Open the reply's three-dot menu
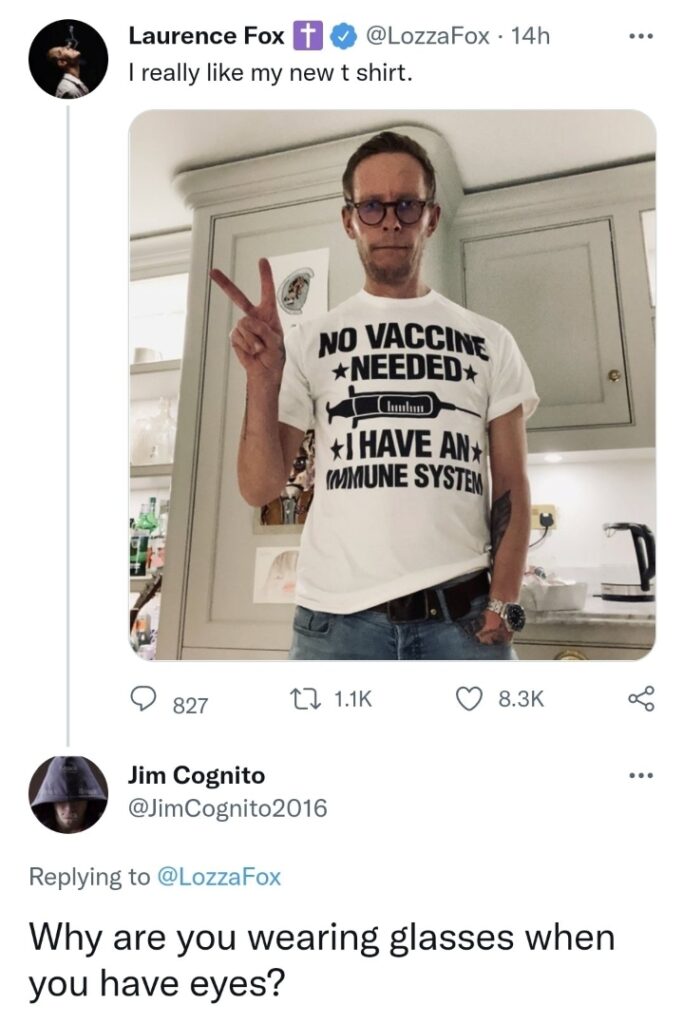This screenshot has height=1024, width=683. 640,776
